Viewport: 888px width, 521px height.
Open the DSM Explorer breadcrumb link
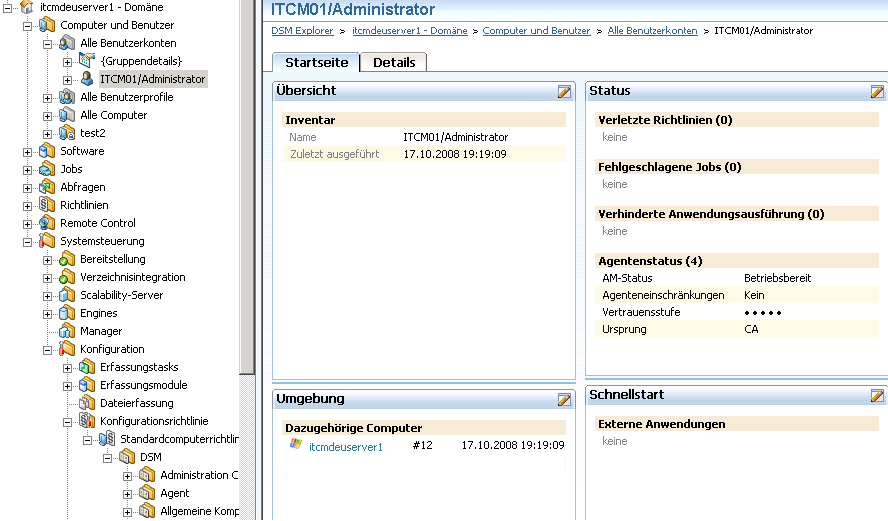(302, 31)
